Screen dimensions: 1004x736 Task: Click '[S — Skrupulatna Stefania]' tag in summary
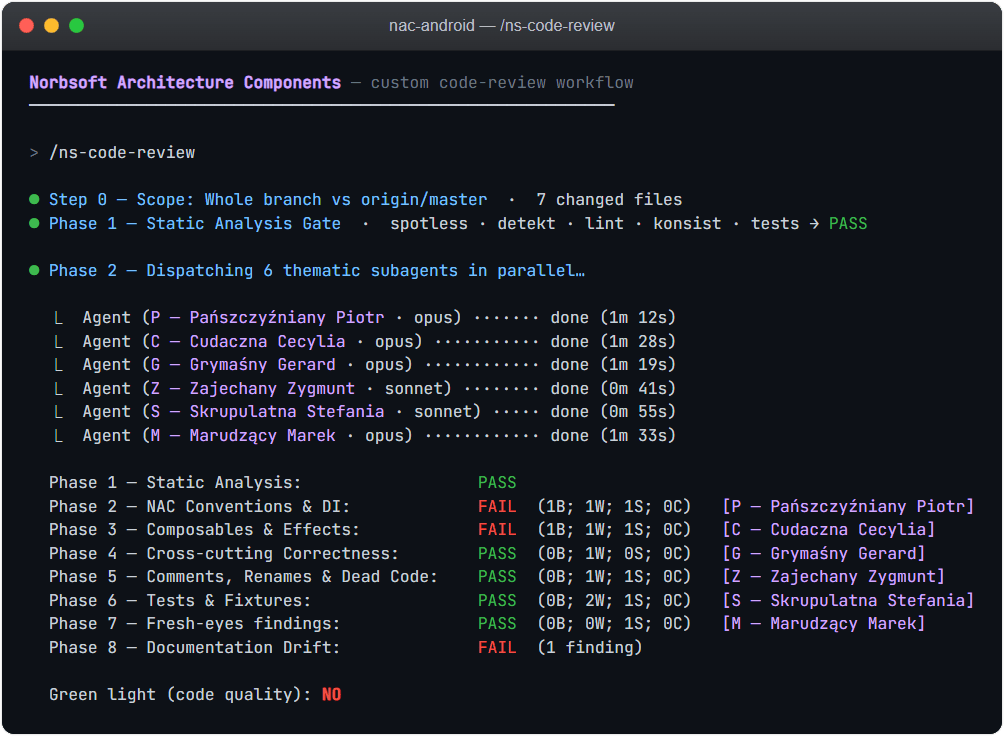pyautogui.click(x=848, y=601)
